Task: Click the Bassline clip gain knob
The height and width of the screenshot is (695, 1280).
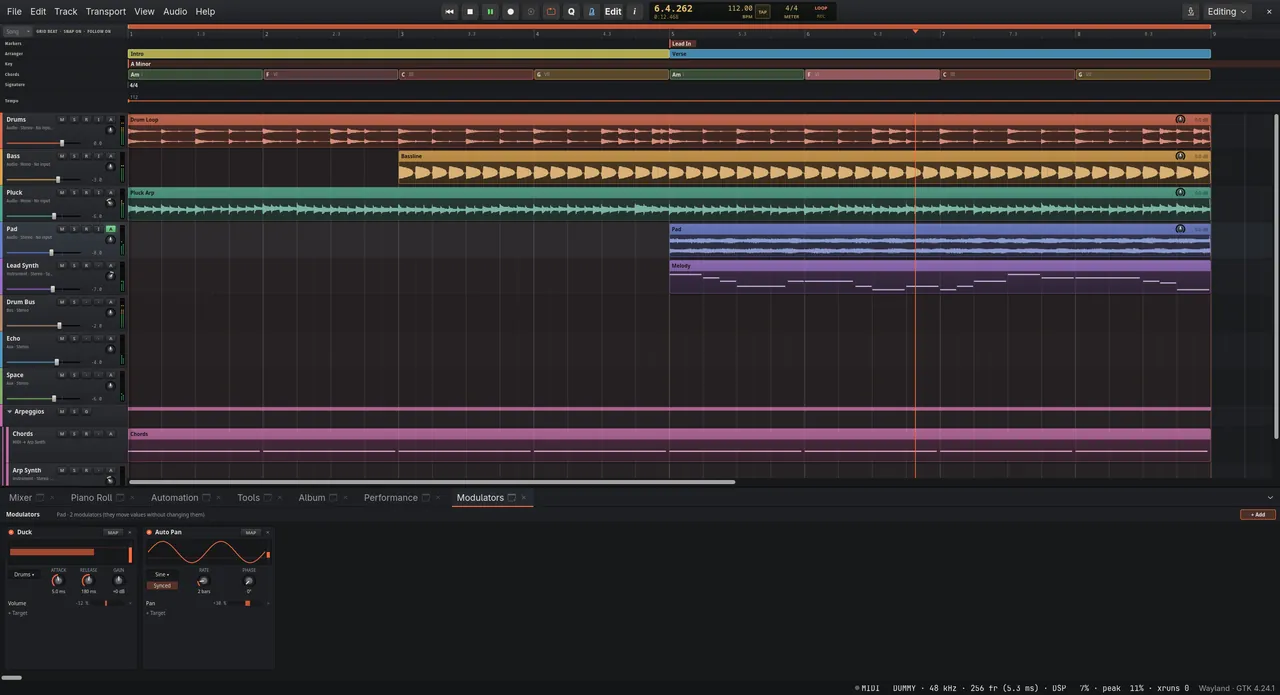Action: click(x=1180, y=156)
